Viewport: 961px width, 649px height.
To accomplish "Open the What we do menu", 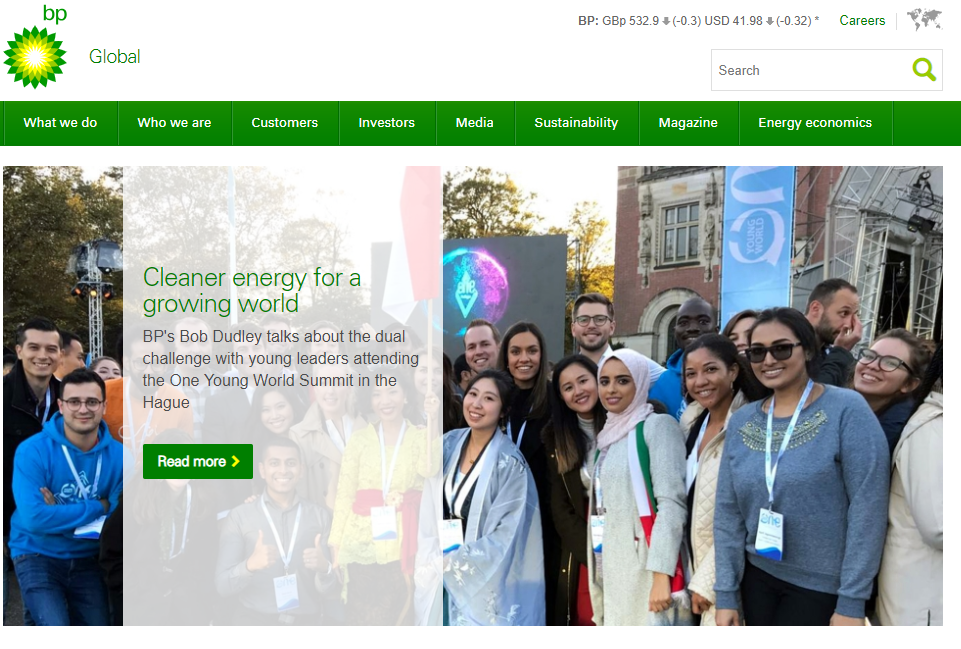I will 60,123.
